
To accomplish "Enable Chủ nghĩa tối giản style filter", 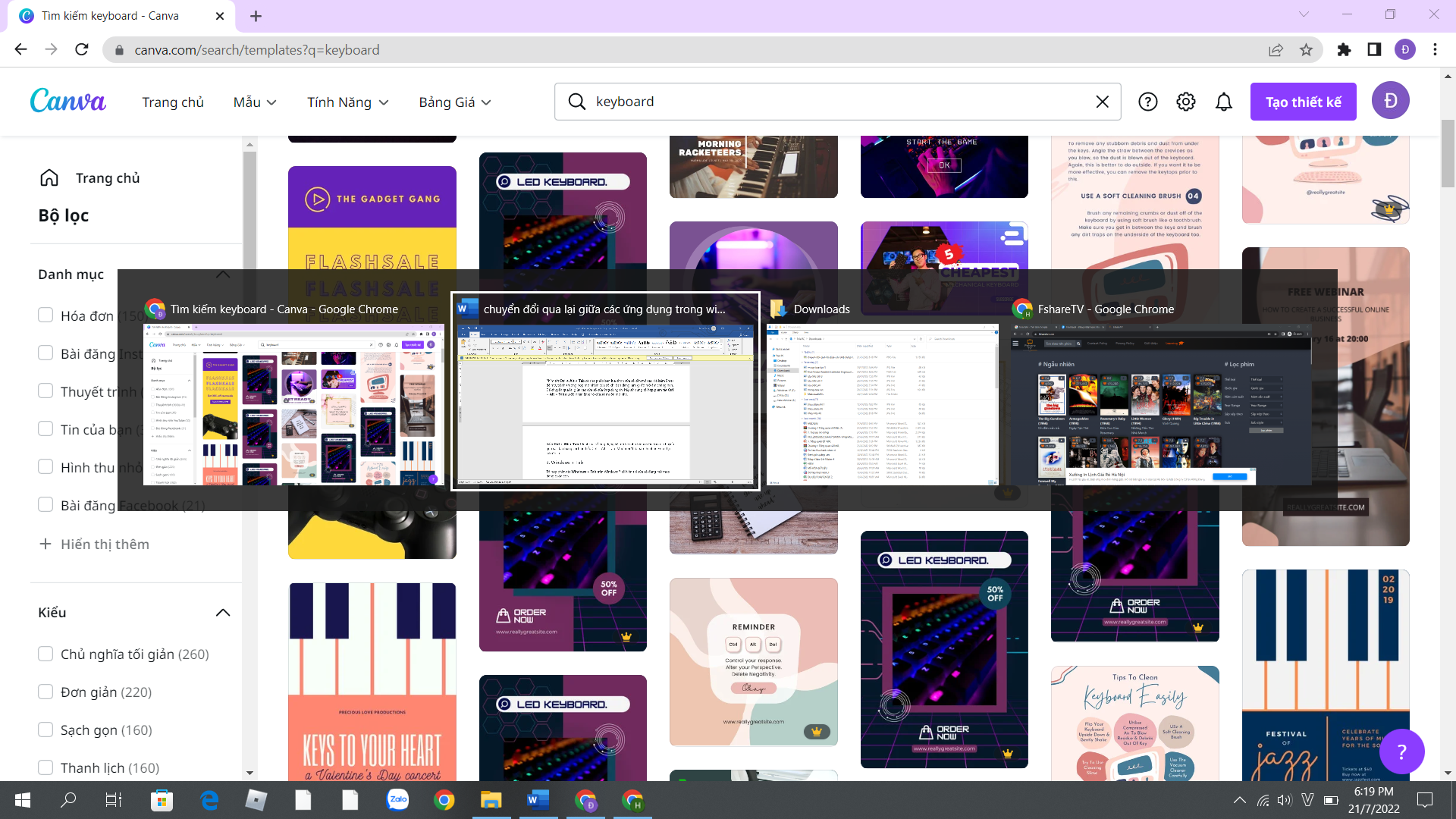I will [x=45, y=654].
